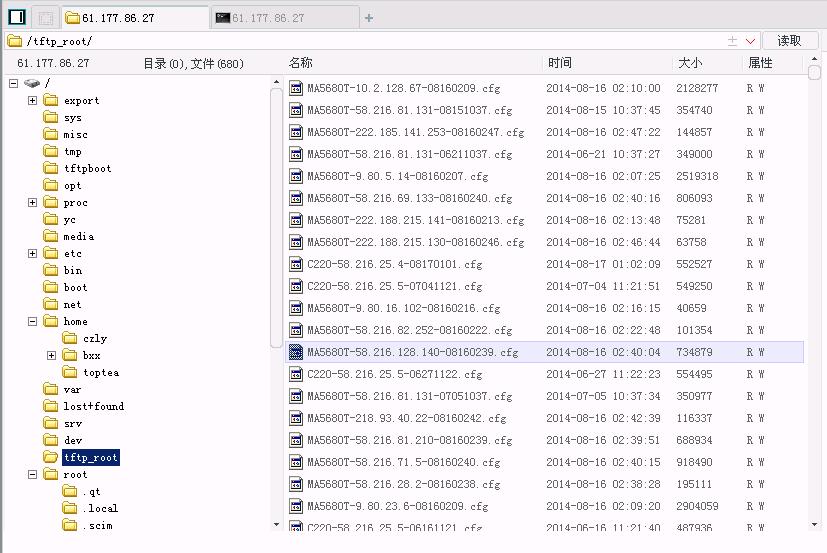Click file icon of MA5680T-222.188.215.141-08160213.cfg
This screenshot has width=827, height=553.
point(296,220)
